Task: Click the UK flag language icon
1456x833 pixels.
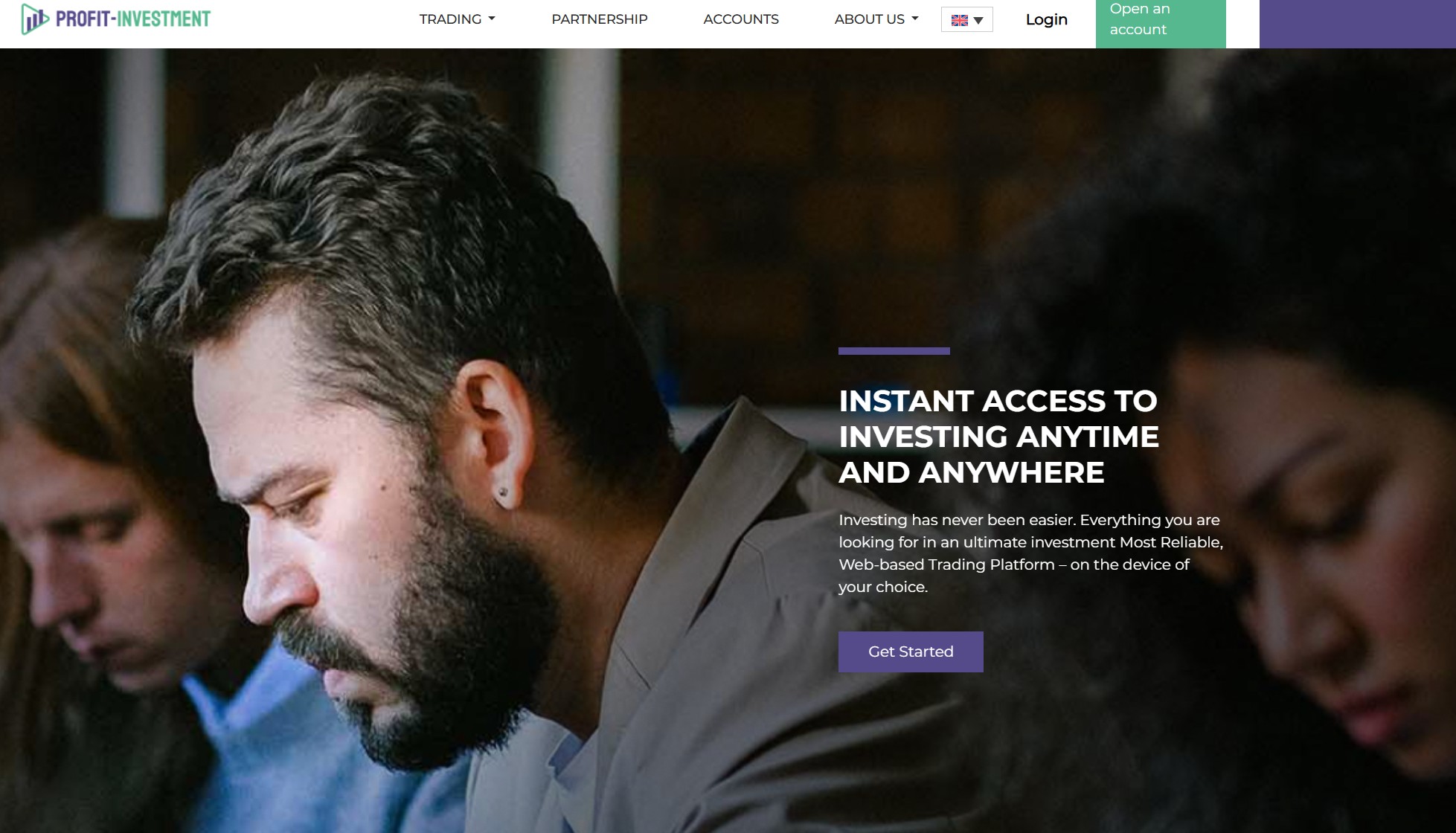Action: tap(960, 20)
